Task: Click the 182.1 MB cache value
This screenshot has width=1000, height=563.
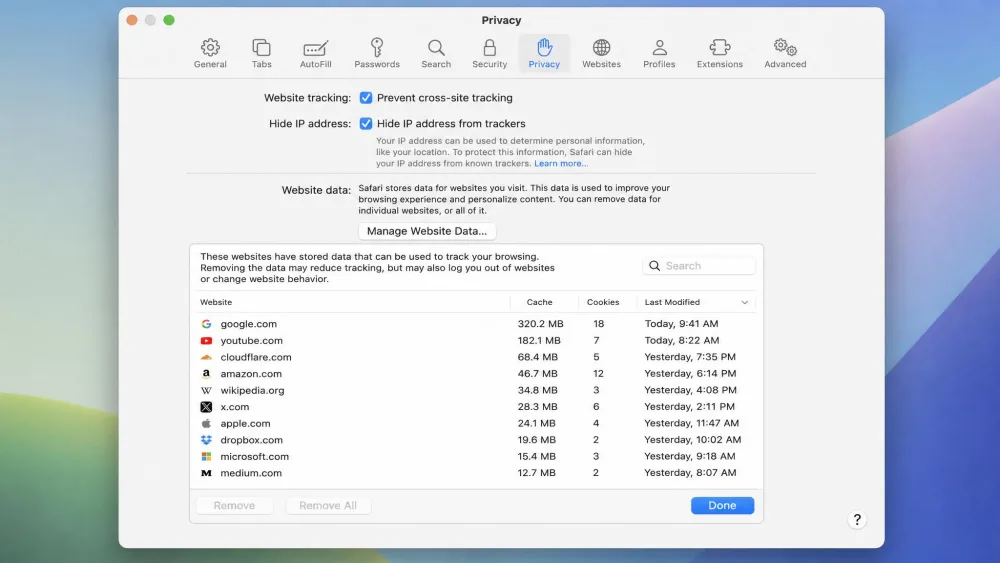Action: click(539, 340)
